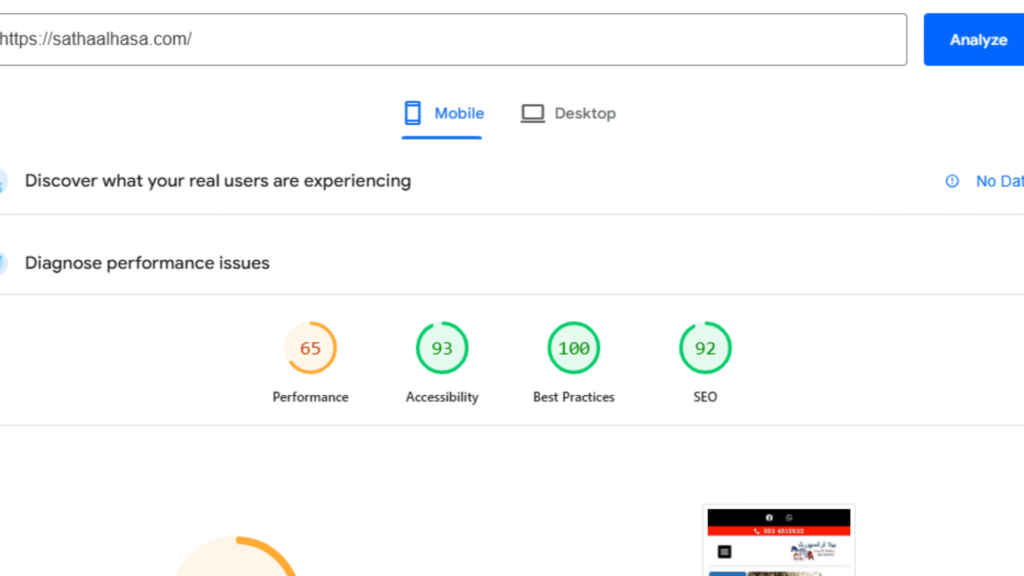
Task: Click the 'Diagnose performance issues' heading
Action: [x=147, y=263]
